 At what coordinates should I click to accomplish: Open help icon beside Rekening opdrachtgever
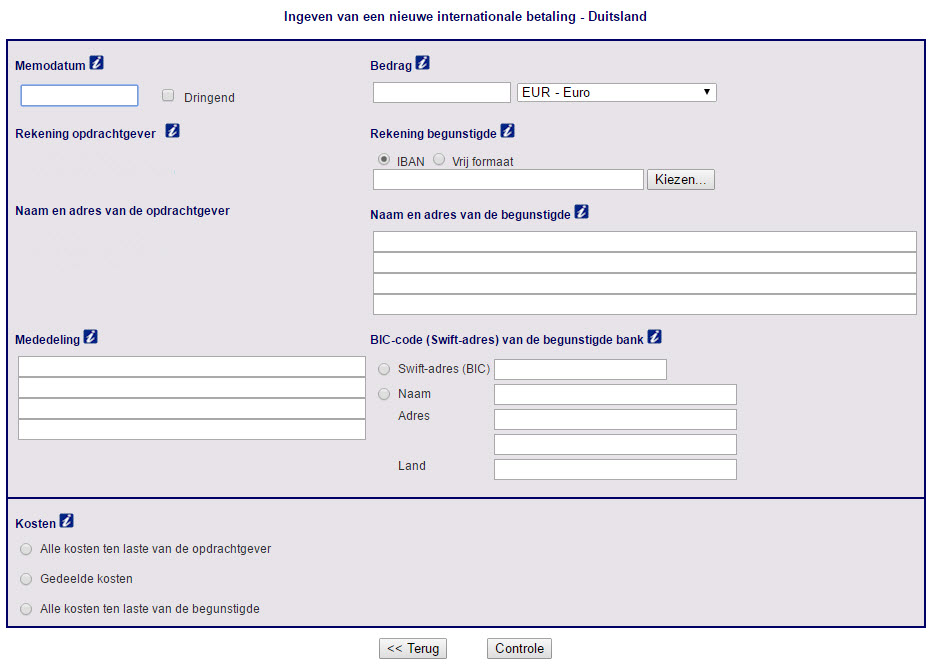(172, 131)
